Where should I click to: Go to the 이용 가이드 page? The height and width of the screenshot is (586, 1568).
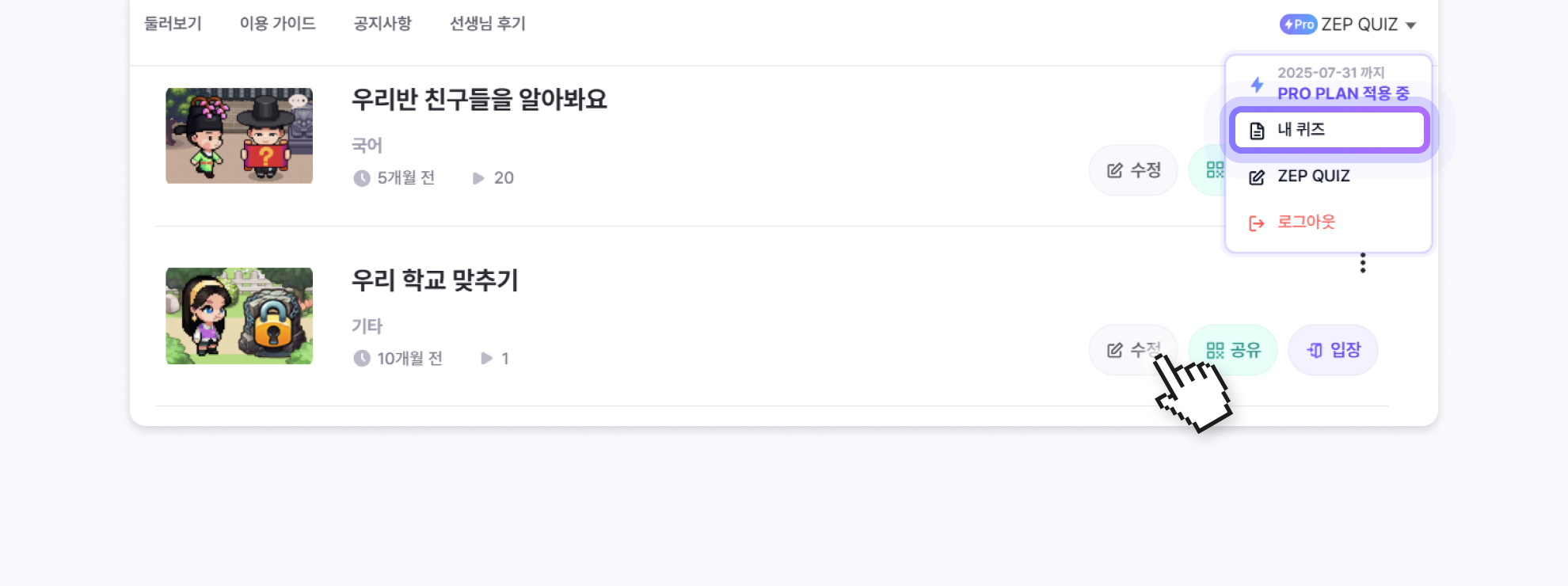tap(277, 24)
